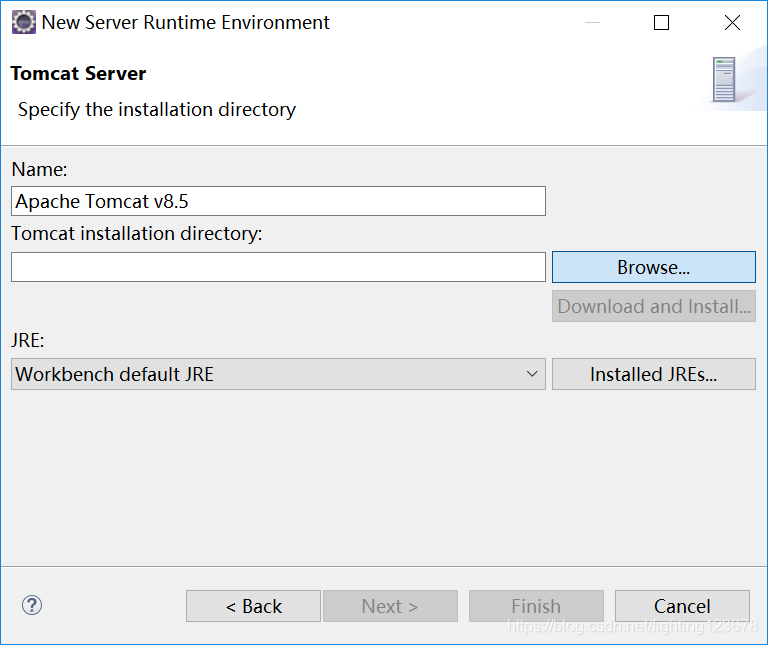Click the grayed Download and Install... button
The height and width of the screenshot is (645, 768).
pyautogui.click(x=653, y=306)
